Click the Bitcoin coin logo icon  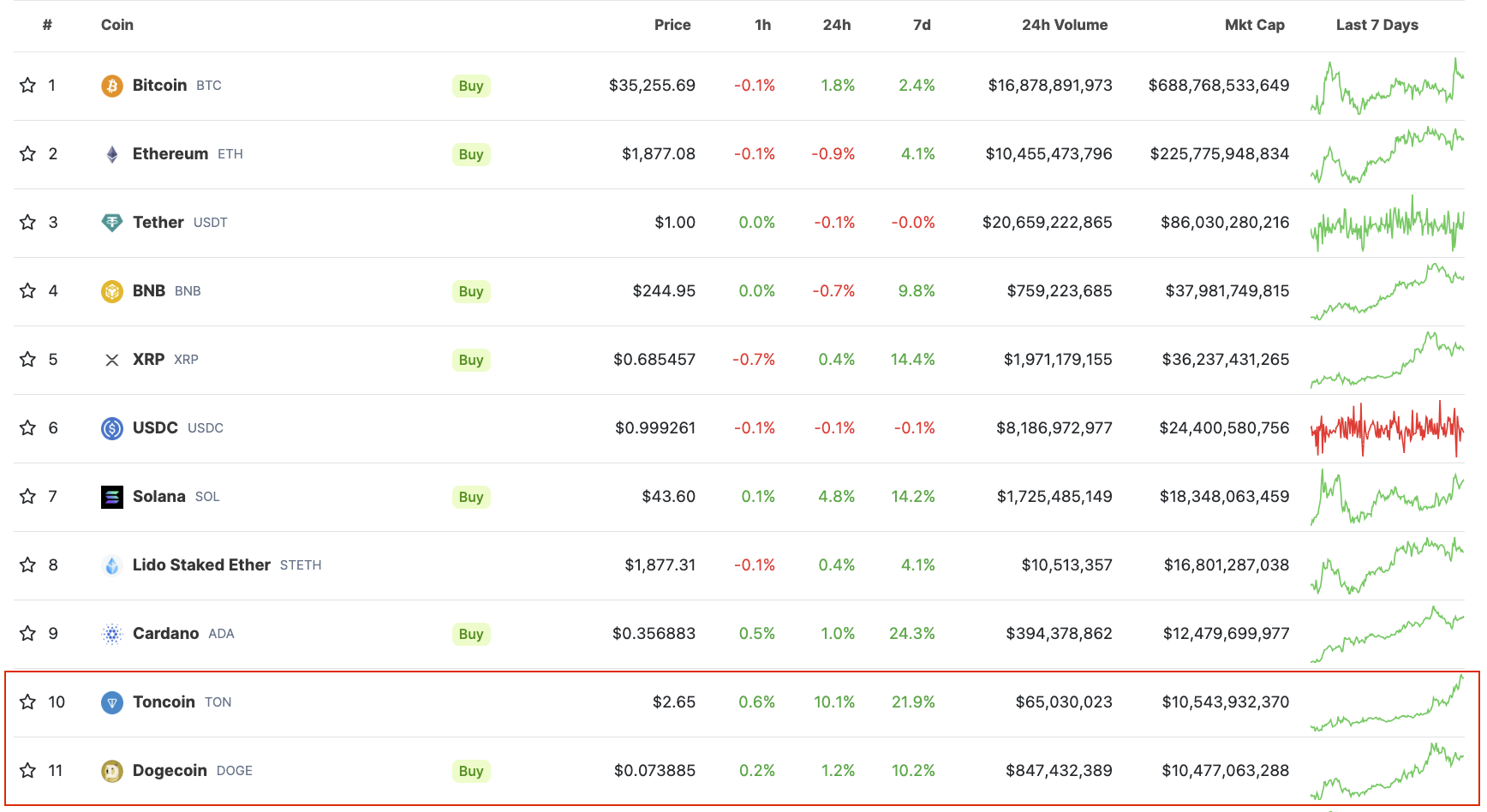click(x=112, y=86)
